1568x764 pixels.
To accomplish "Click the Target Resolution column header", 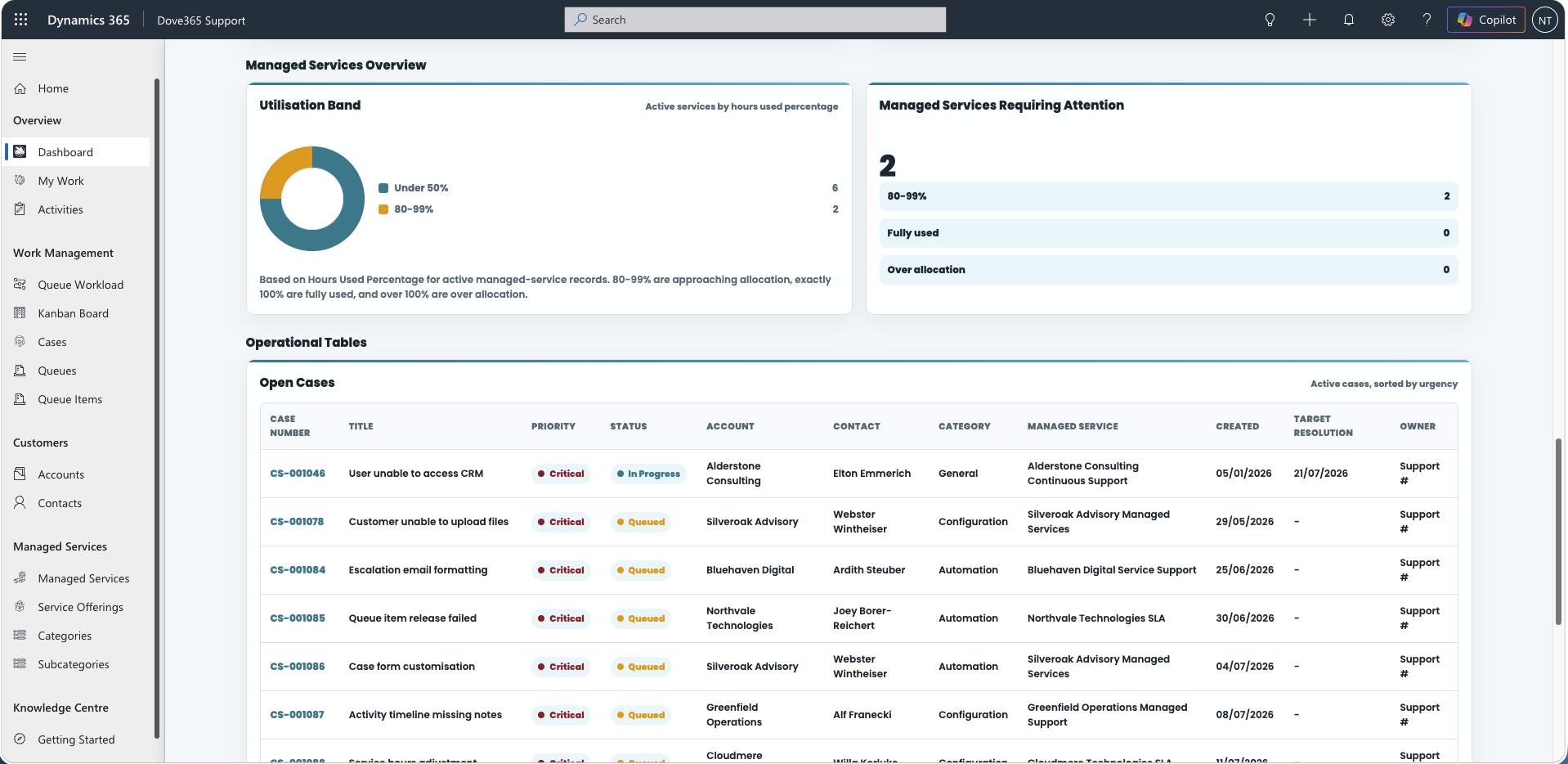I will [x=1323, y=426].
